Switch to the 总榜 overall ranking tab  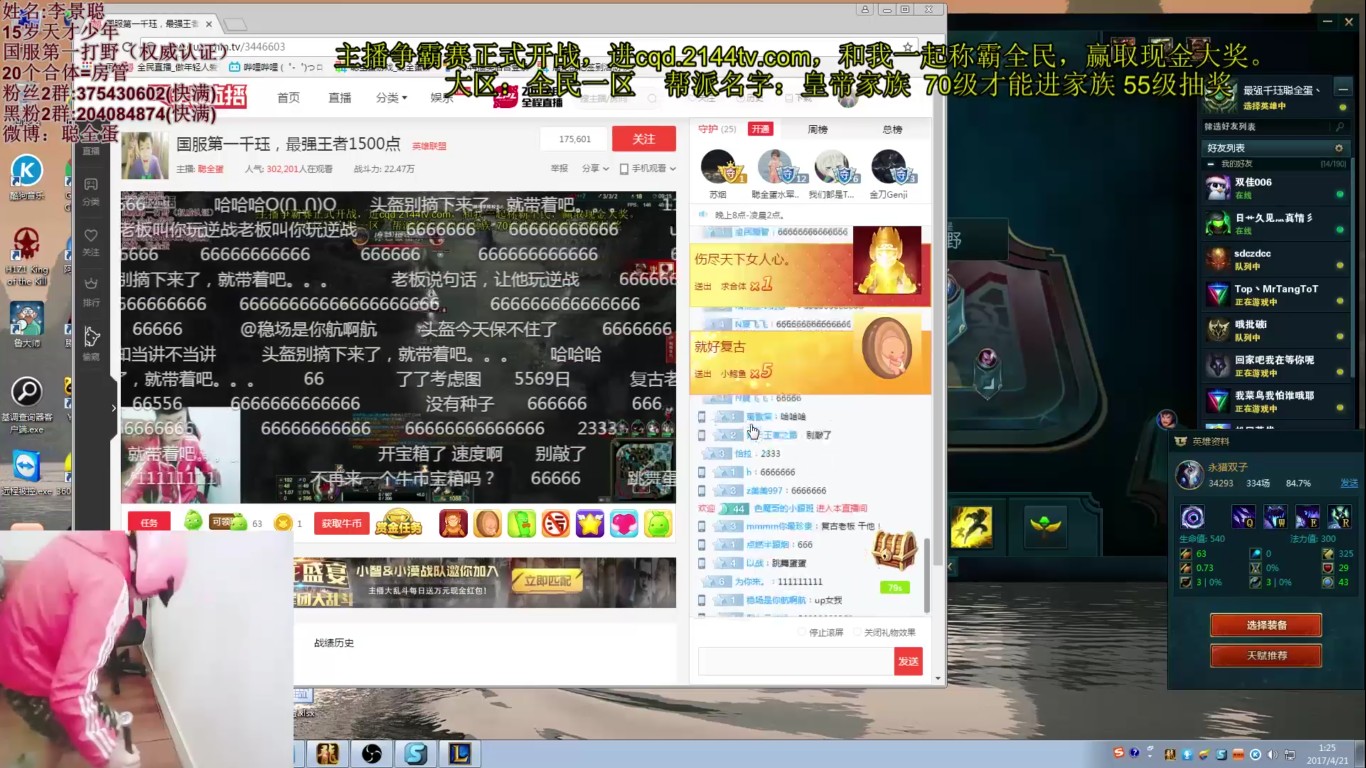[x=892, y=129]
